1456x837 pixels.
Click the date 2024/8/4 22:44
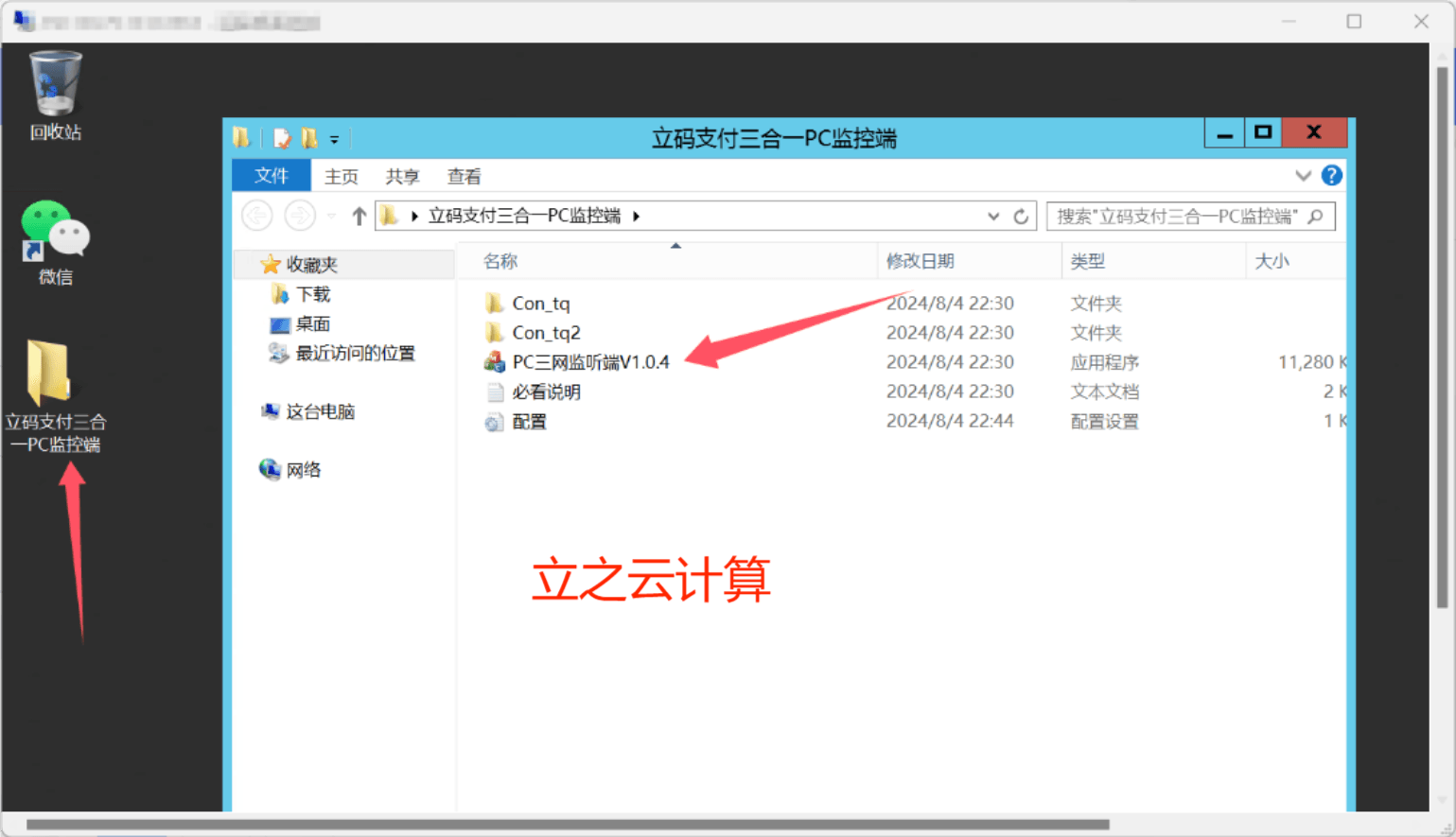coord(950,421)
